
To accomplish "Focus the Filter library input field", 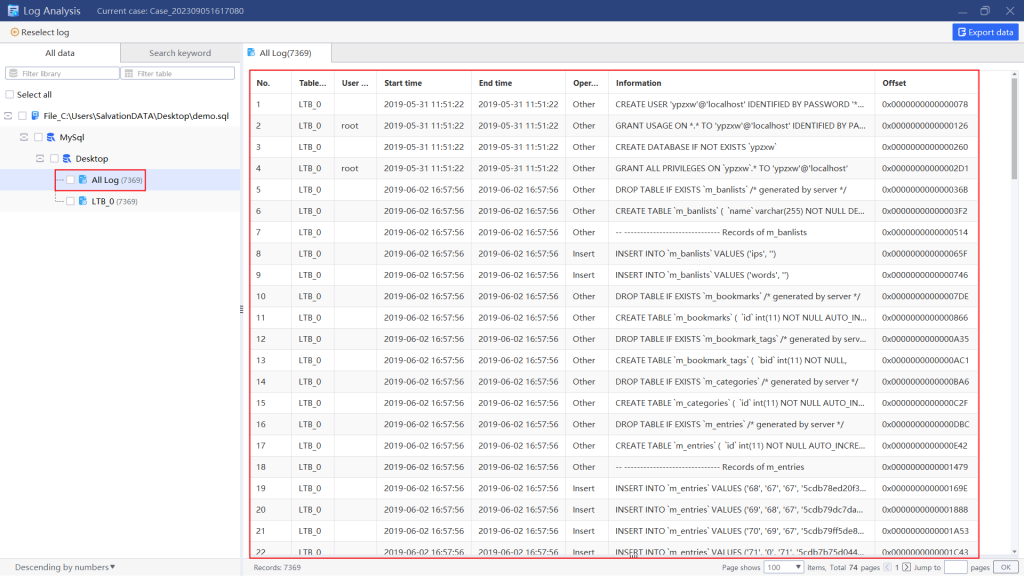I will (x=62, y=73).
